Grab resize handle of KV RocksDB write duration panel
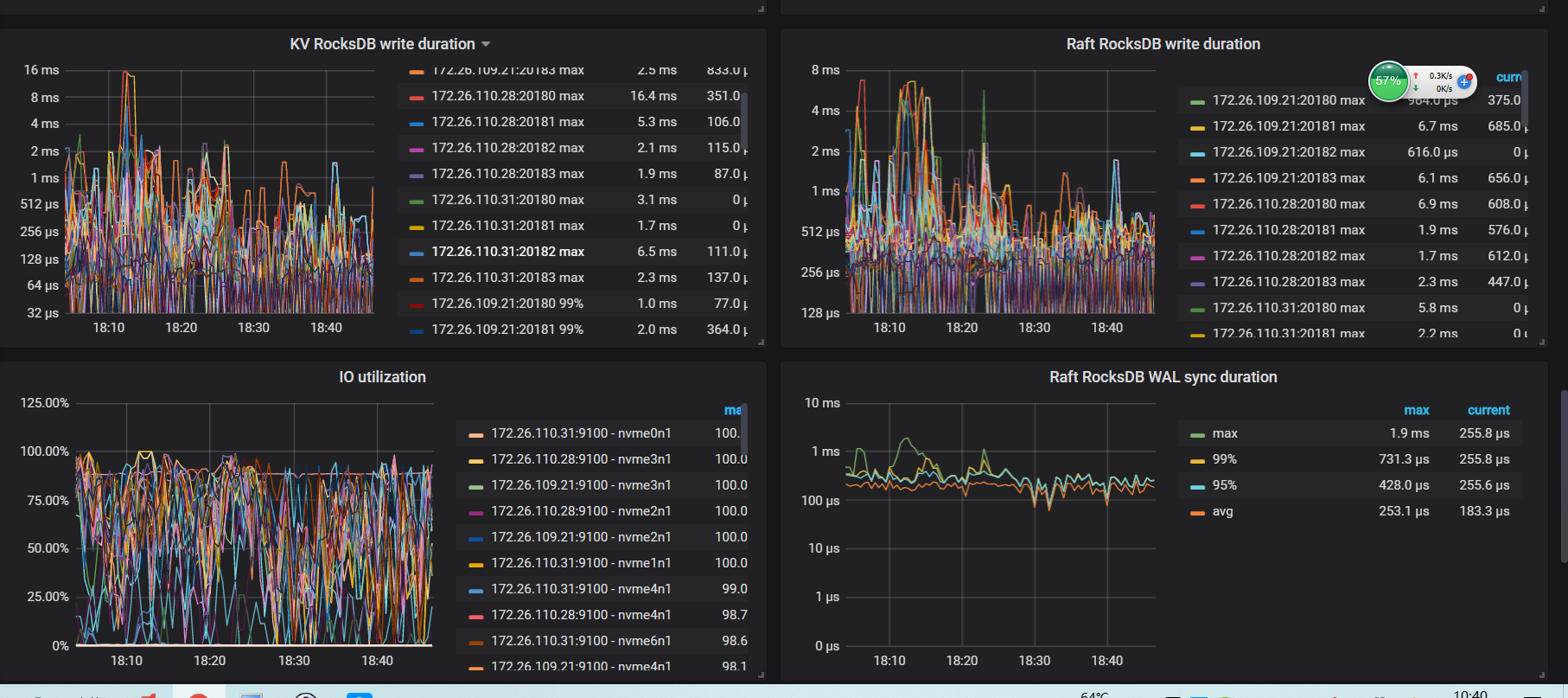Screen dimensions: 1568x698 pyautogui.click(x=761, y=343)
